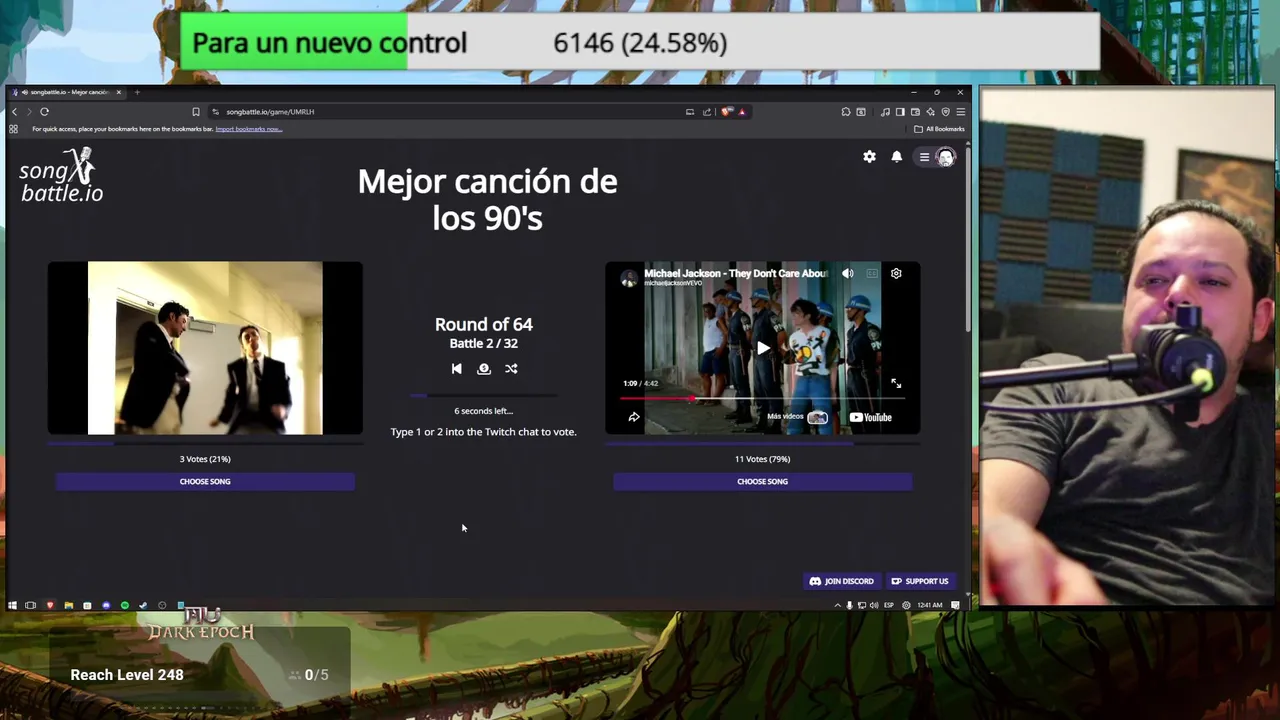This screenshot has height=720, width=1280.
Task: Open Task View on the taskbar
Action: [30, 605]
